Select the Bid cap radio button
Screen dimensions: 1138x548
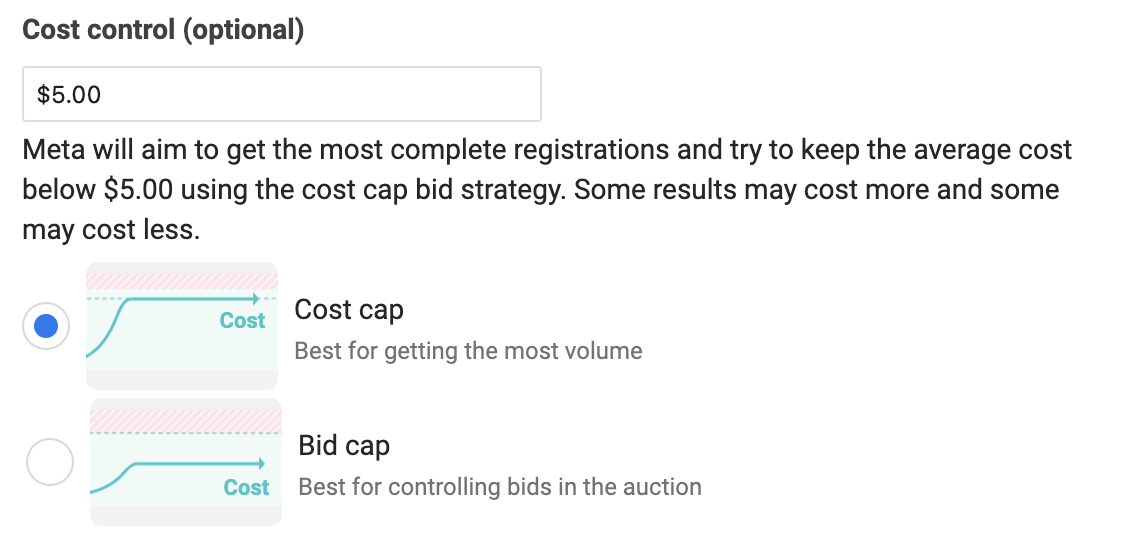point(50,462)
